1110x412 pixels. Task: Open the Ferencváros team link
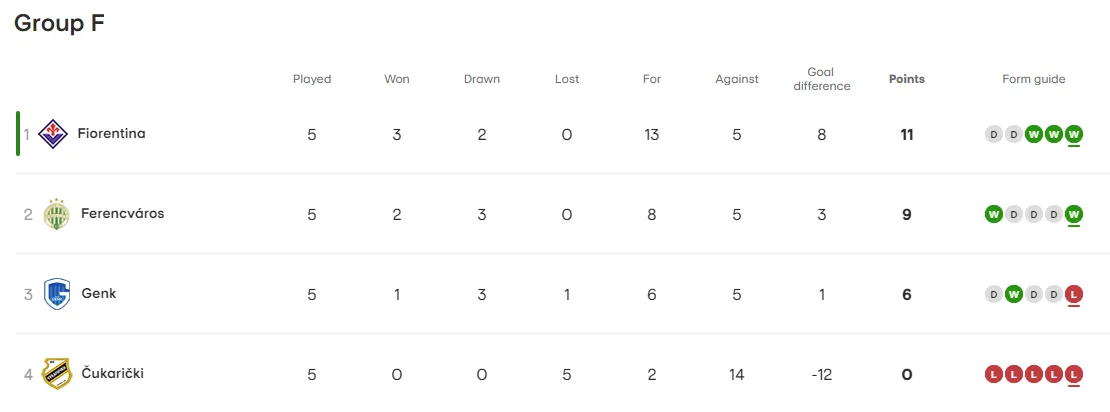[122, 214]
